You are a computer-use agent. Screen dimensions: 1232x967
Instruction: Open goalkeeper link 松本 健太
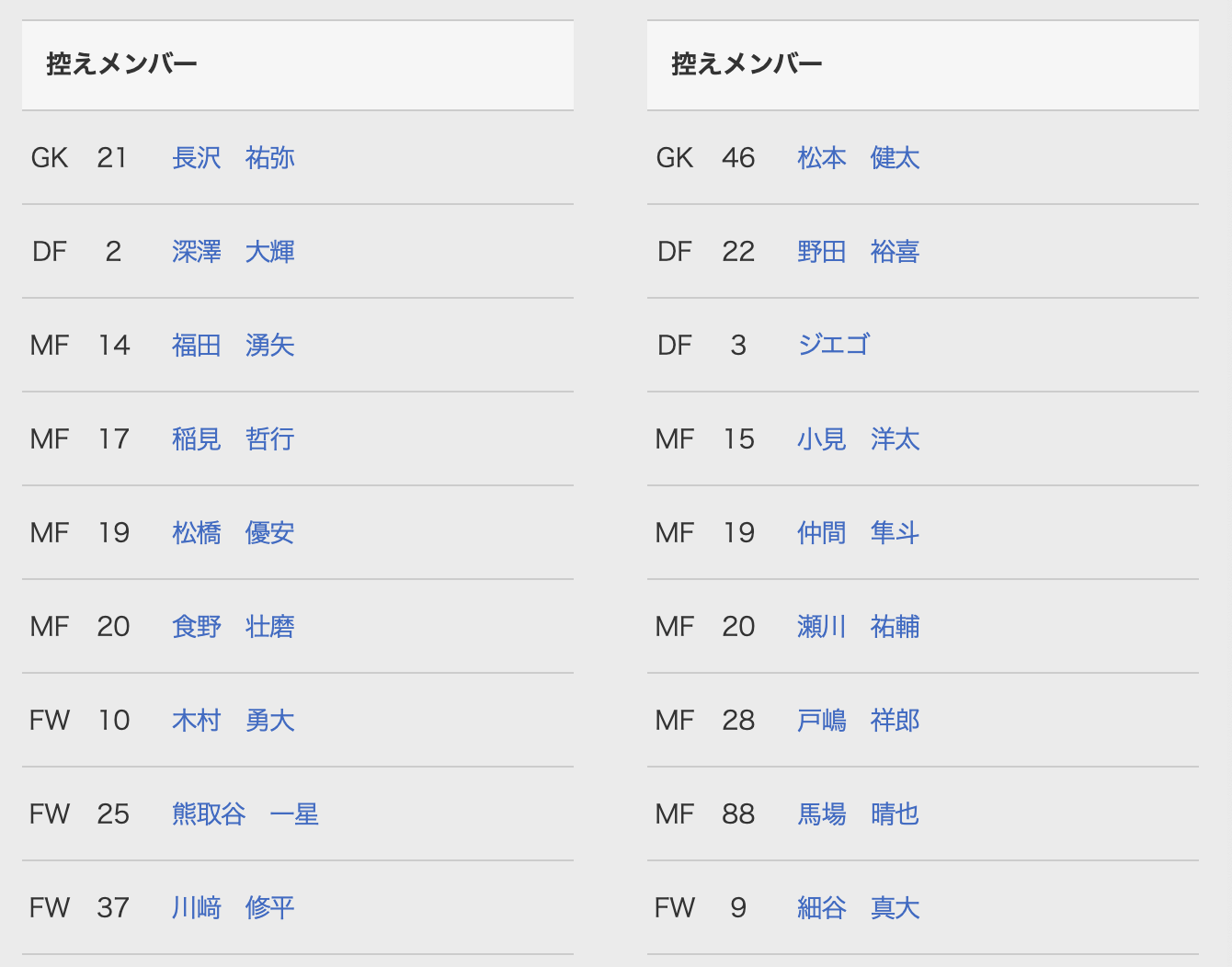[x=859, y=158]
